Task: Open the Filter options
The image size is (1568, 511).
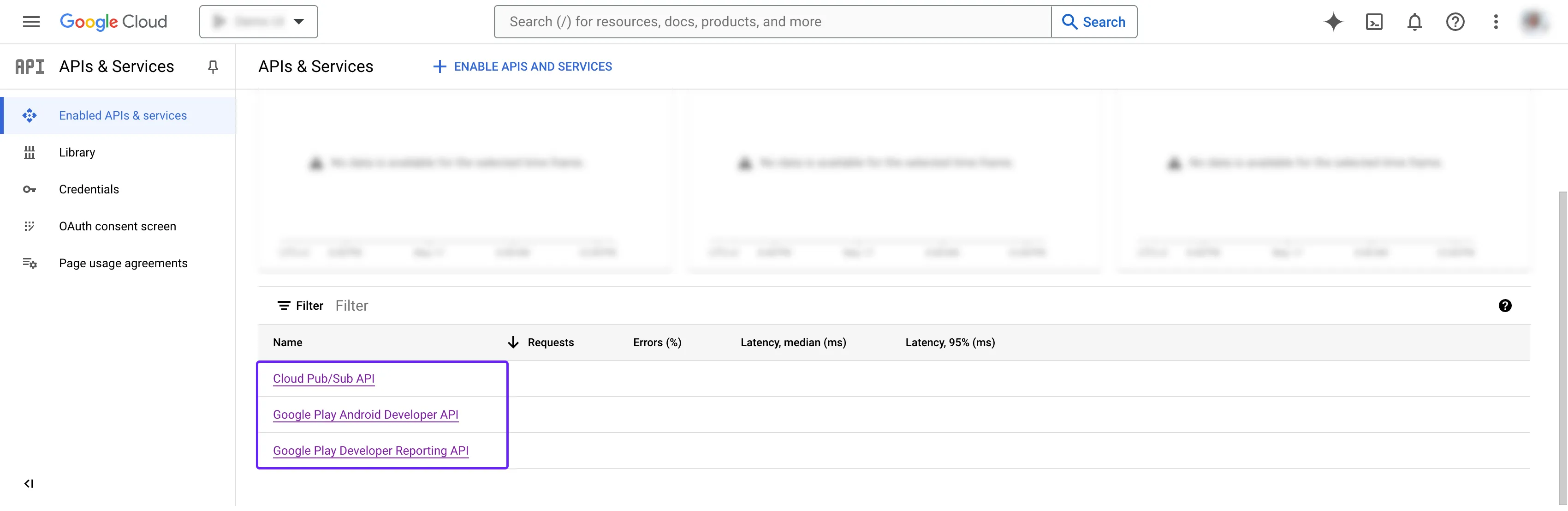Action: pos(300,305)
